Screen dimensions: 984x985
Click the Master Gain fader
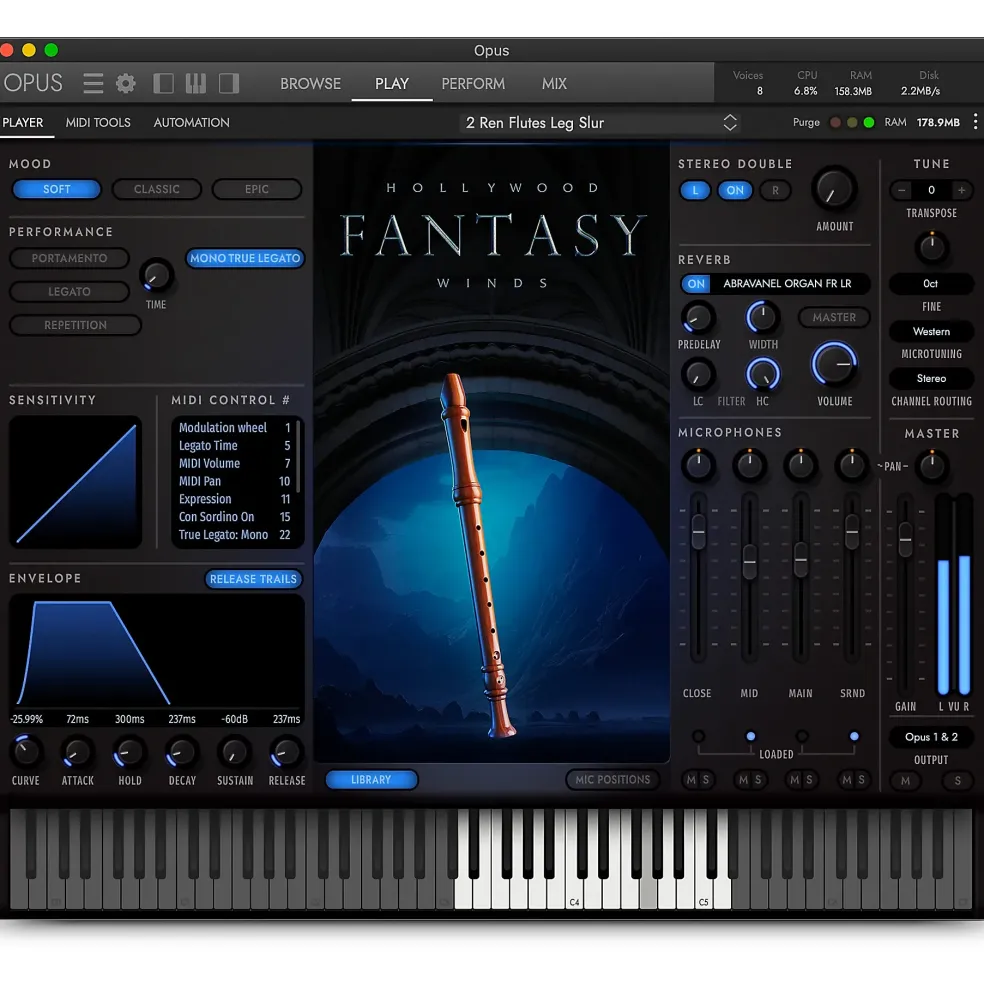click(x=905, y=539)
